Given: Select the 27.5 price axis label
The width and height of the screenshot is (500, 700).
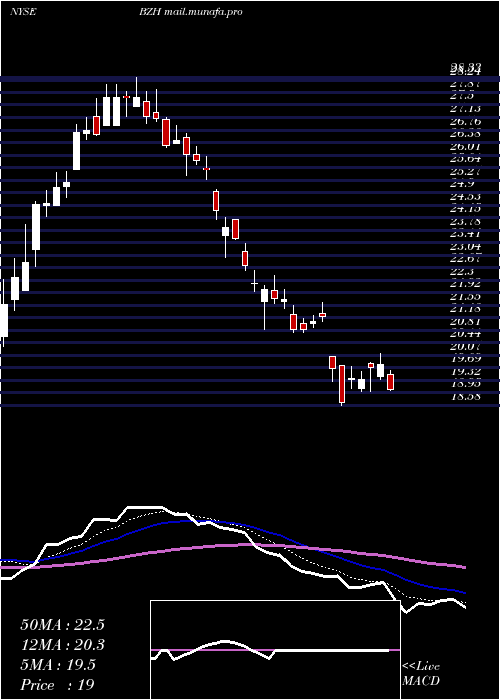Looking at the screenshot, I should 462,96.
